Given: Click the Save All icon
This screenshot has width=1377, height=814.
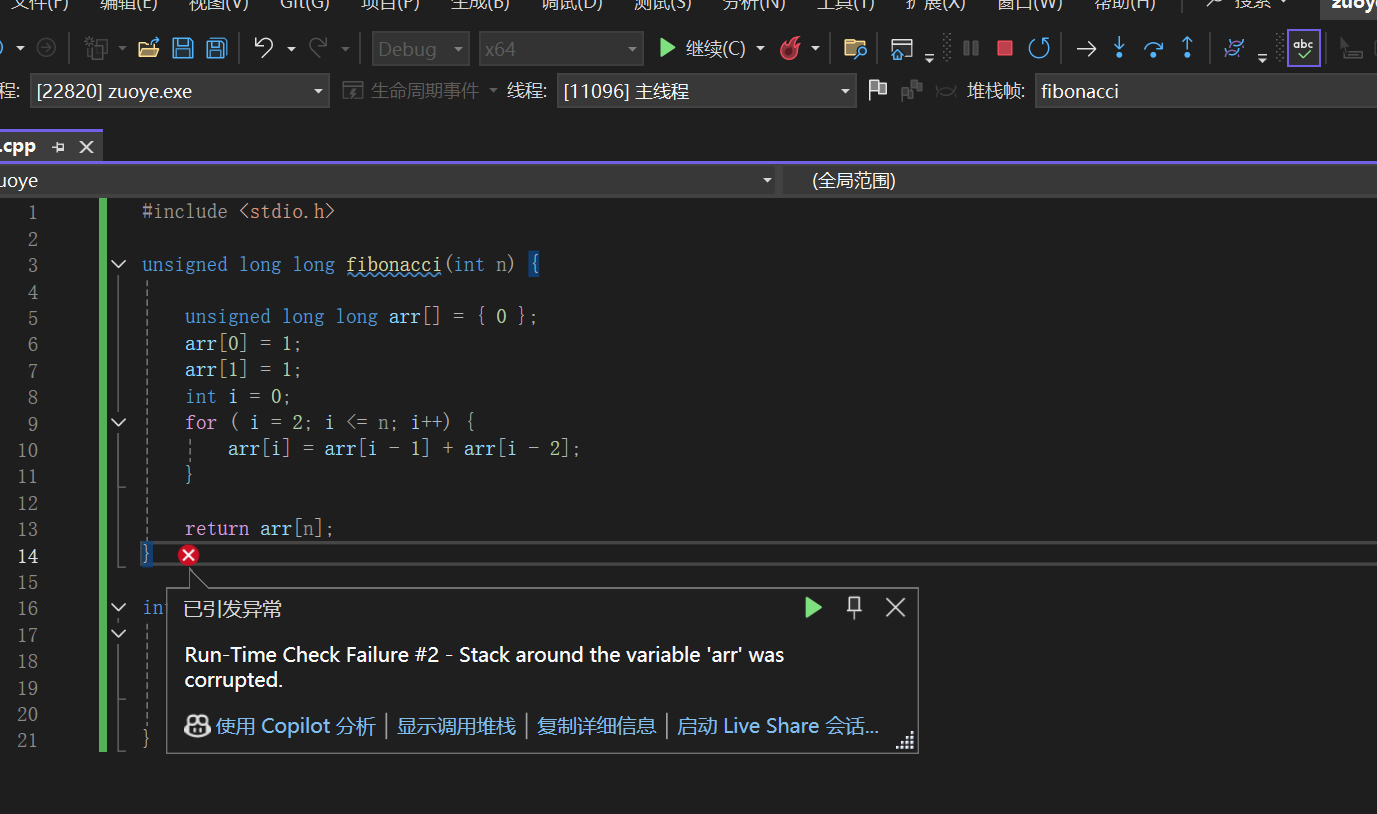Looking at the screenshot, I should coord(216,48).
